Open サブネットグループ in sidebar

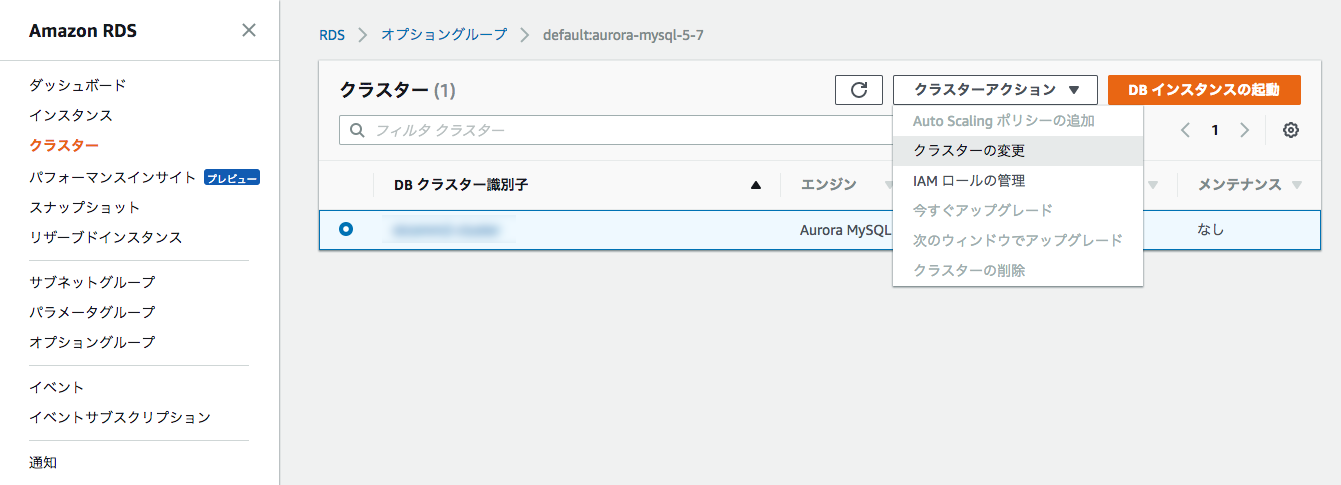tap(92, 283)
